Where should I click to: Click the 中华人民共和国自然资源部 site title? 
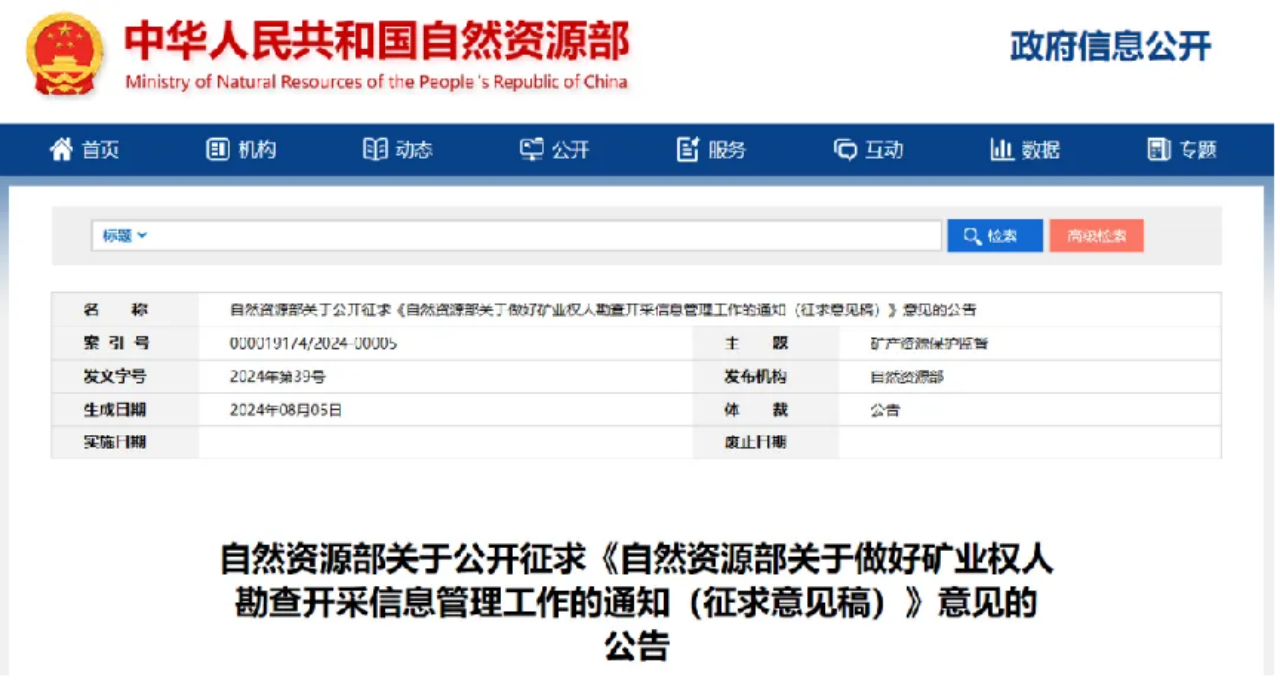376,41
